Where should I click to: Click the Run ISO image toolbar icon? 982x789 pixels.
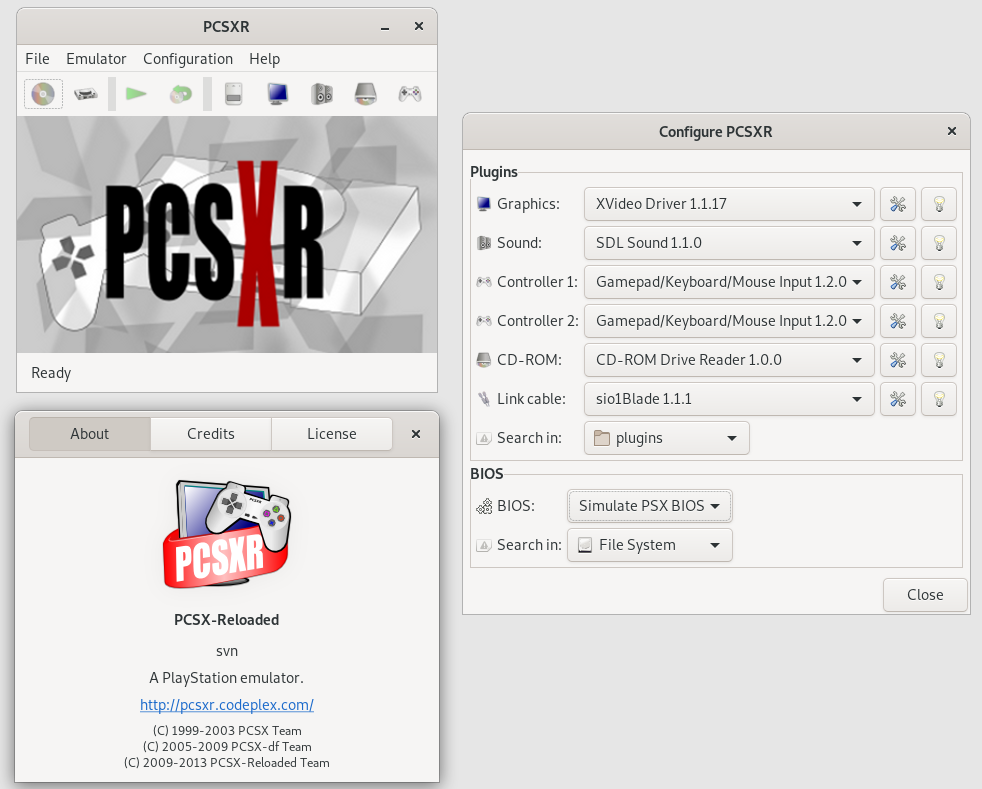[86, 94]
